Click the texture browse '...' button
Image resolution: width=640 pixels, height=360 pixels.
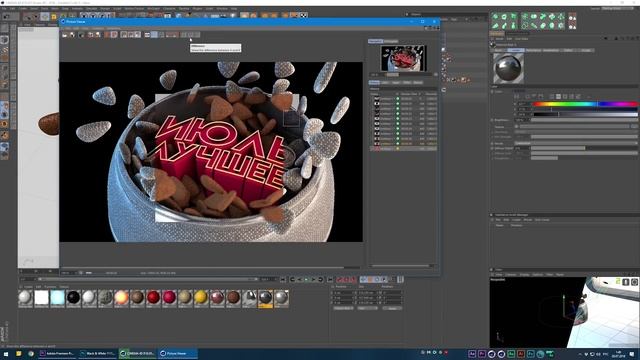pos(634,127)
